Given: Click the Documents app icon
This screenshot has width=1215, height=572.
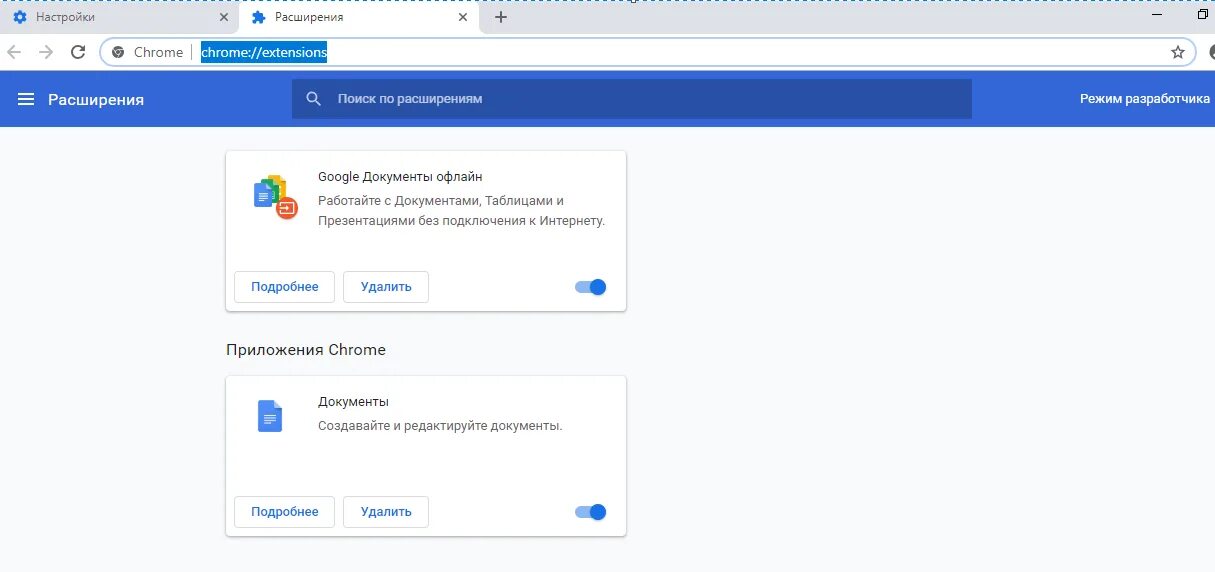Looking at the screenshot, I should pos(270,416).
